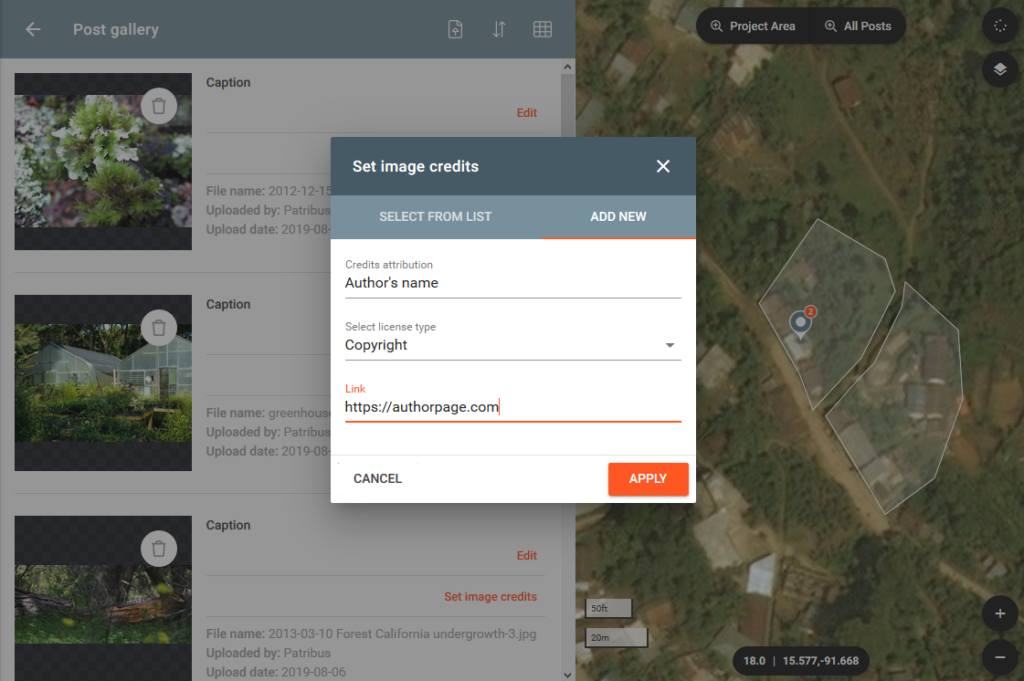Viewport: 1024px width, 681px height.
Task: Go back from Post gallery
Action: 33,29
